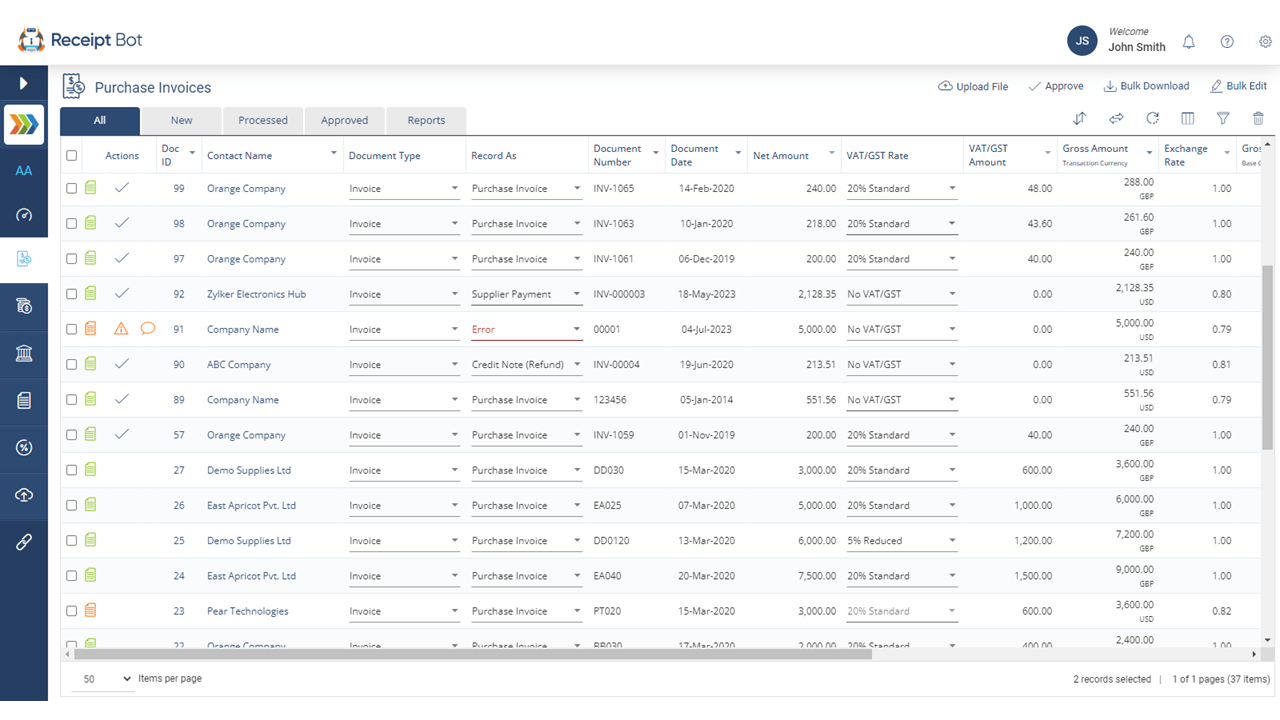Expand the items per page dropdown
The width and height of the screenshot is (1280, 720).
pyautogui.click(x=106, y=679)
